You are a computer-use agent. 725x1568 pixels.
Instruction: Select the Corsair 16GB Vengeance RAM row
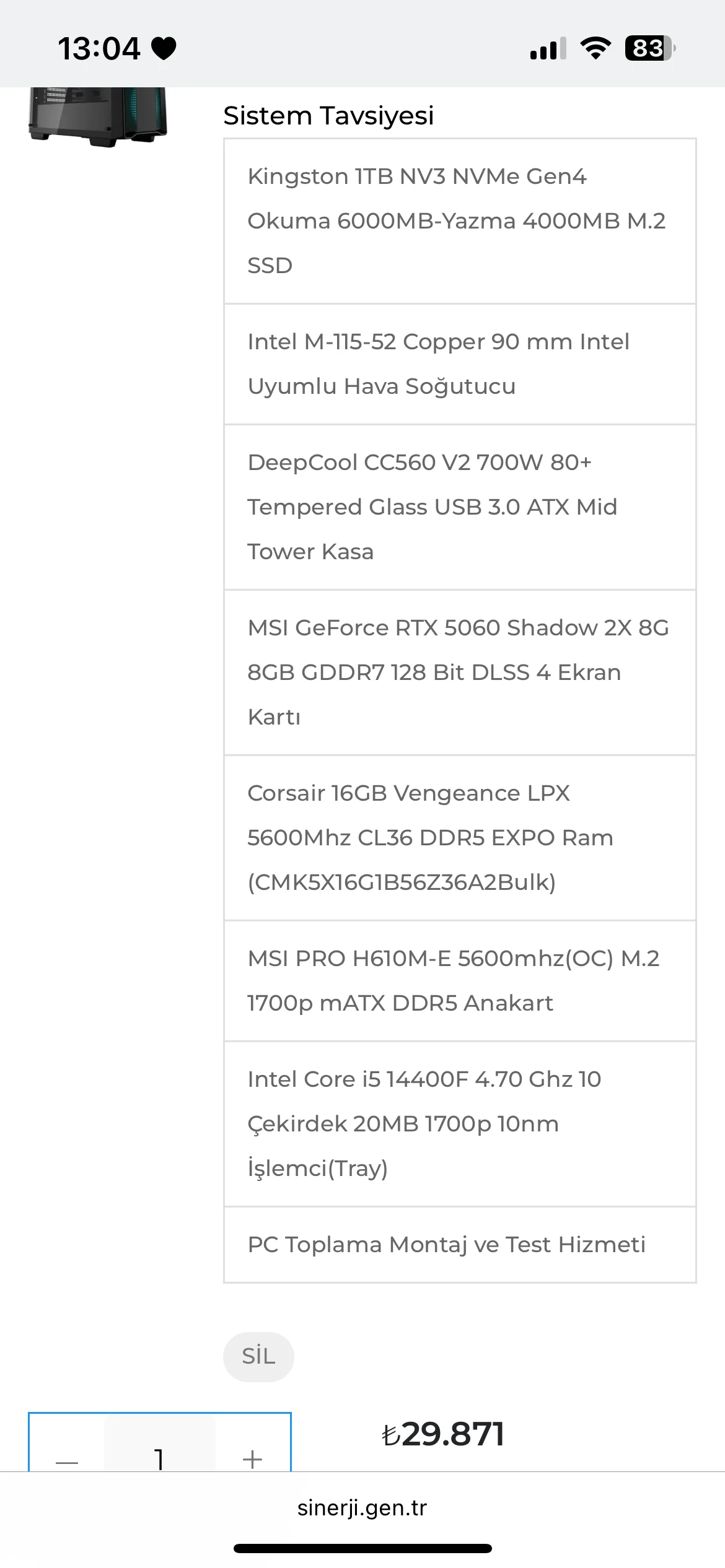pyautogui.click(x=460, y=838)
